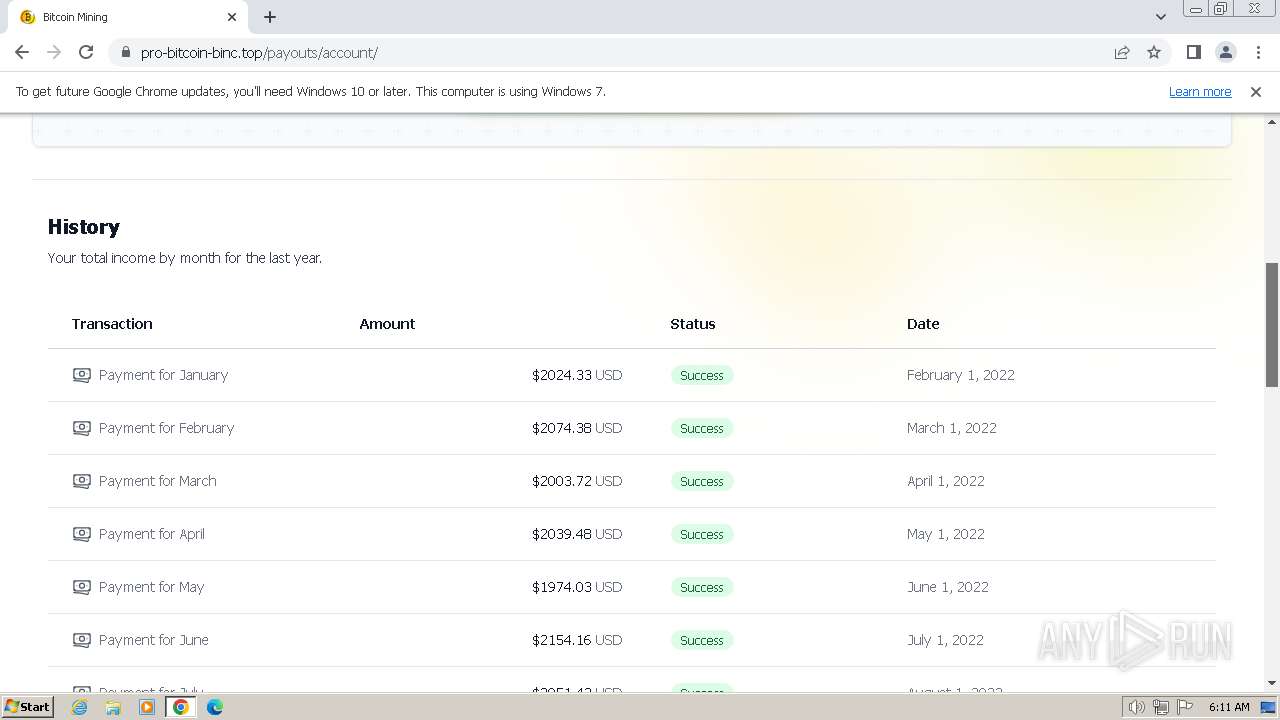Open Windows Media Player taskbar icon
1280x720 pixels.
(x=147, y=707)
